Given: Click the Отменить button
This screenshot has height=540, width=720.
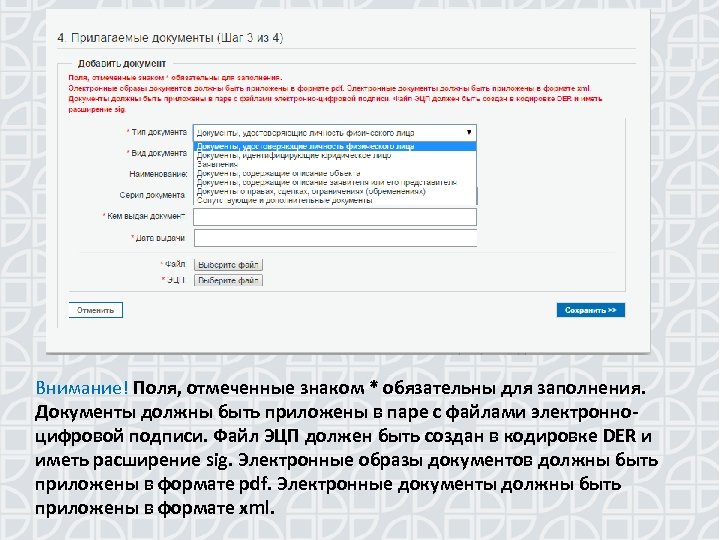Looking at the screenshot, I should coord(96,310).
